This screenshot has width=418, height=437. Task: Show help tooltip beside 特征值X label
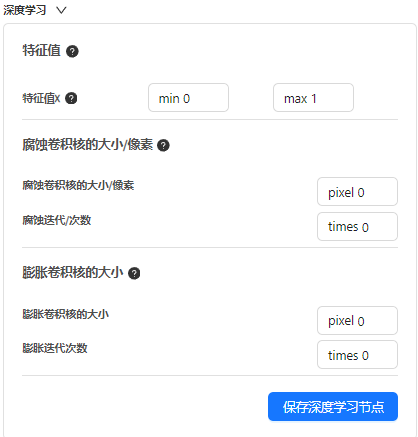point(71,98)
